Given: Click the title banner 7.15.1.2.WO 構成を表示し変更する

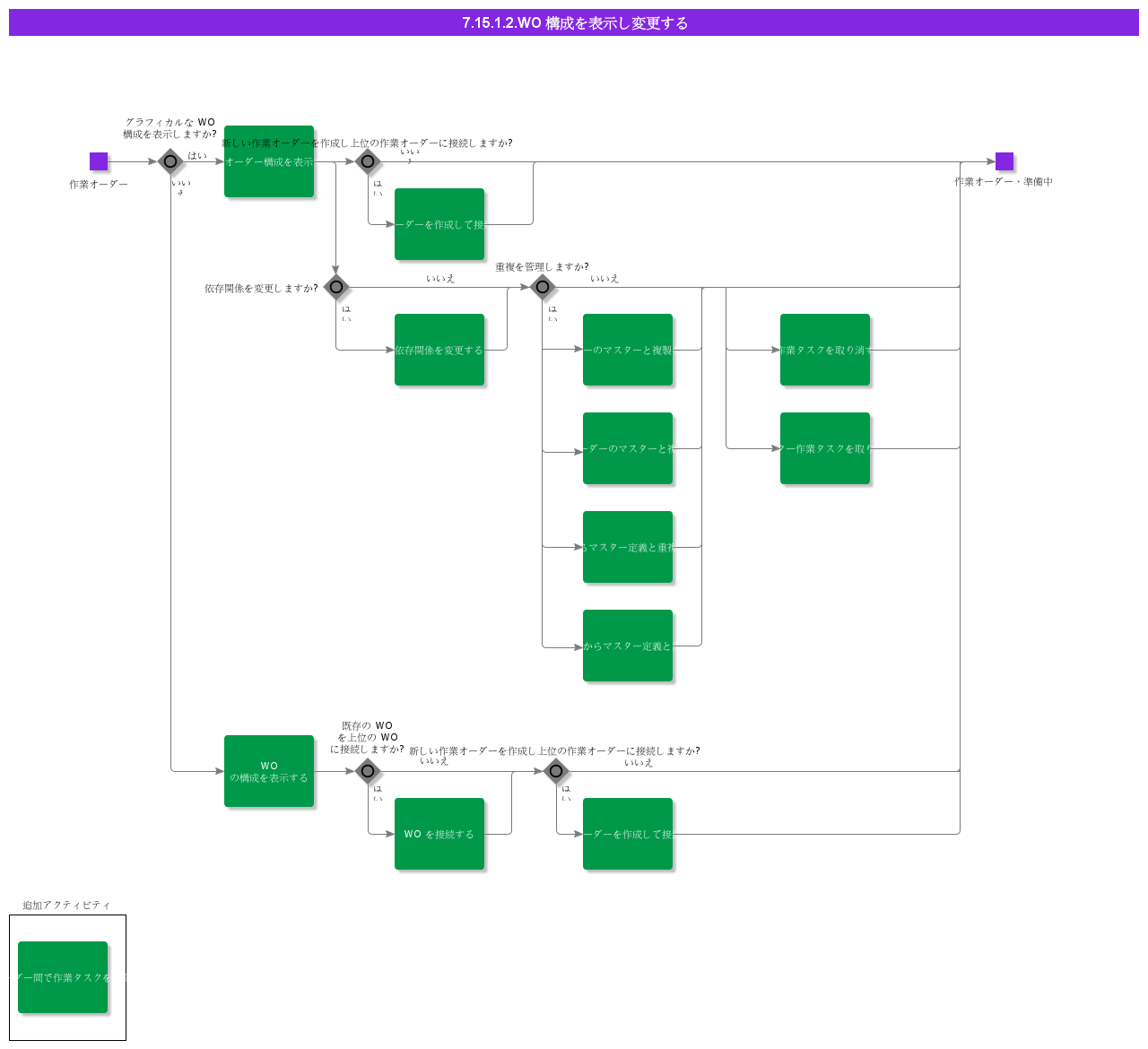Looking at the screenshot, I should (574, 22).
